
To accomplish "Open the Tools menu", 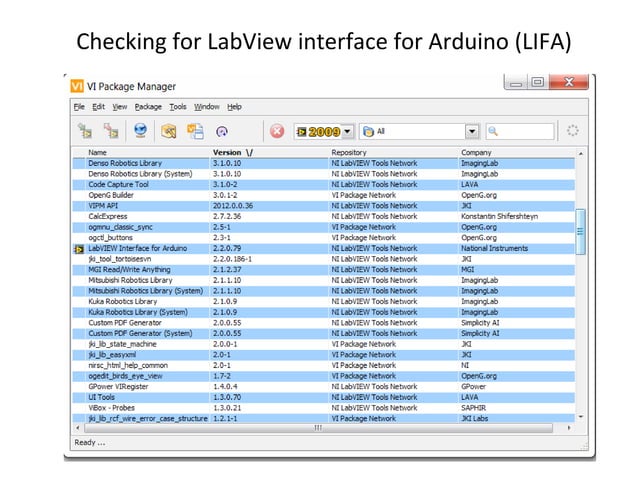I will [178, 106].
